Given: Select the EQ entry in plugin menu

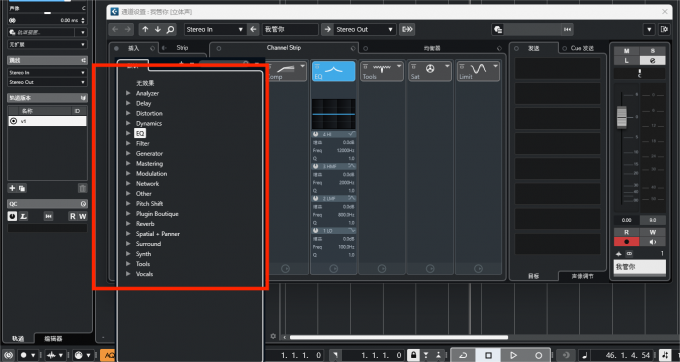Looking at the screenshot, I should click(x=140, y=134).
